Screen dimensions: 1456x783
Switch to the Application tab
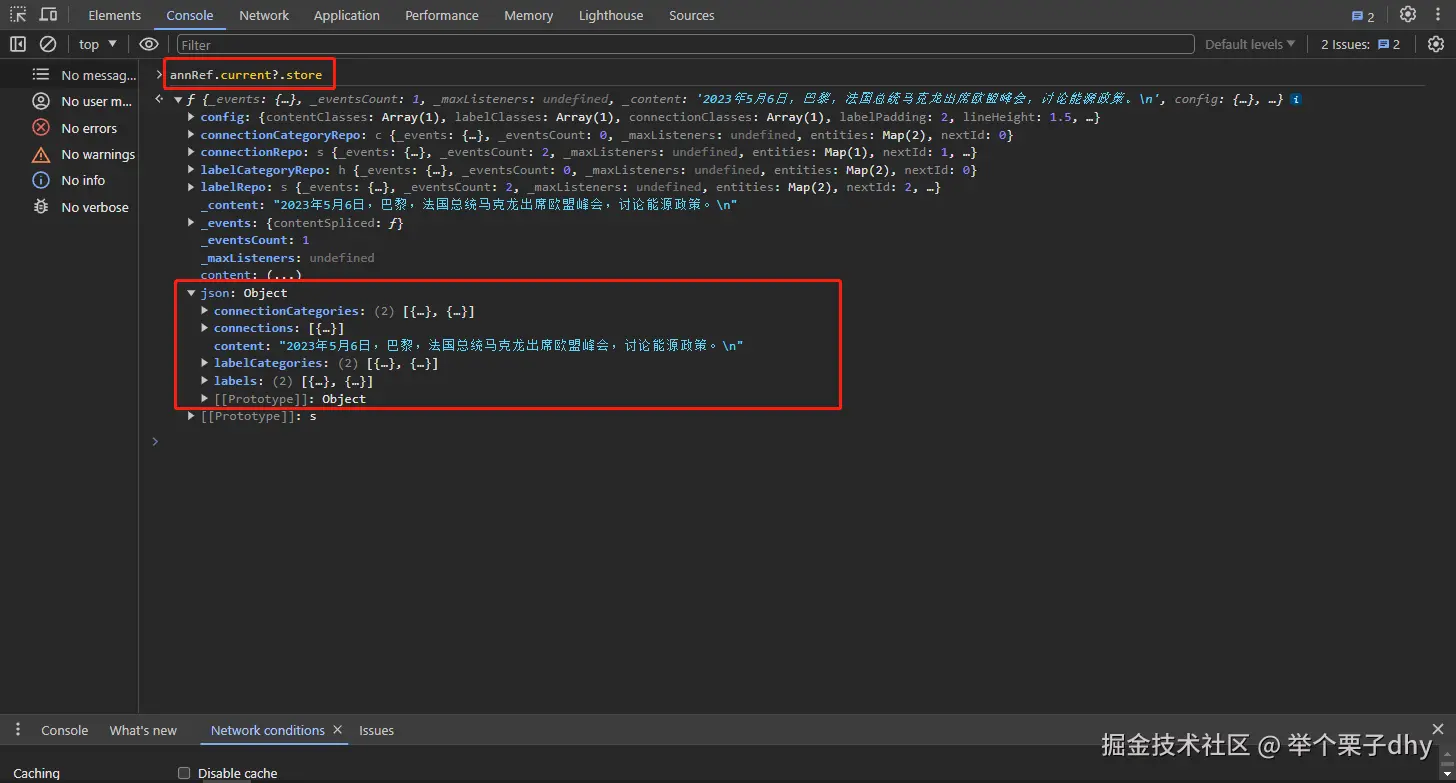pos(347,15)
